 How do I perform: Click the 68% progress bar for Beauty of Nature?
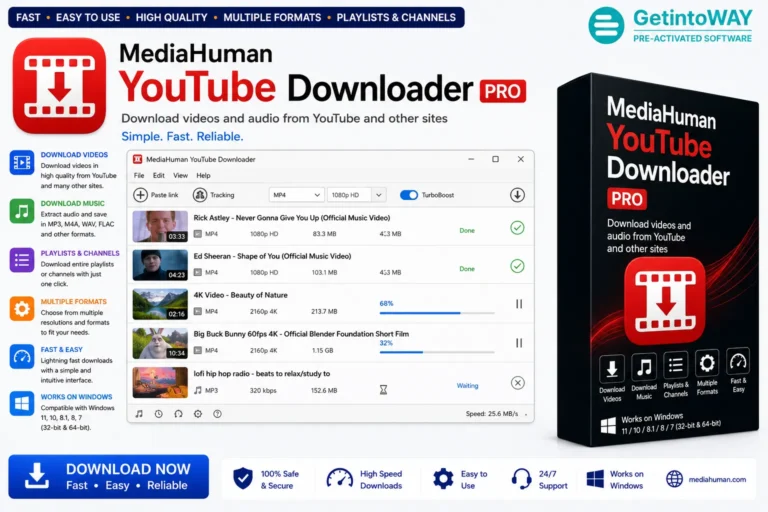click(437, 313)
